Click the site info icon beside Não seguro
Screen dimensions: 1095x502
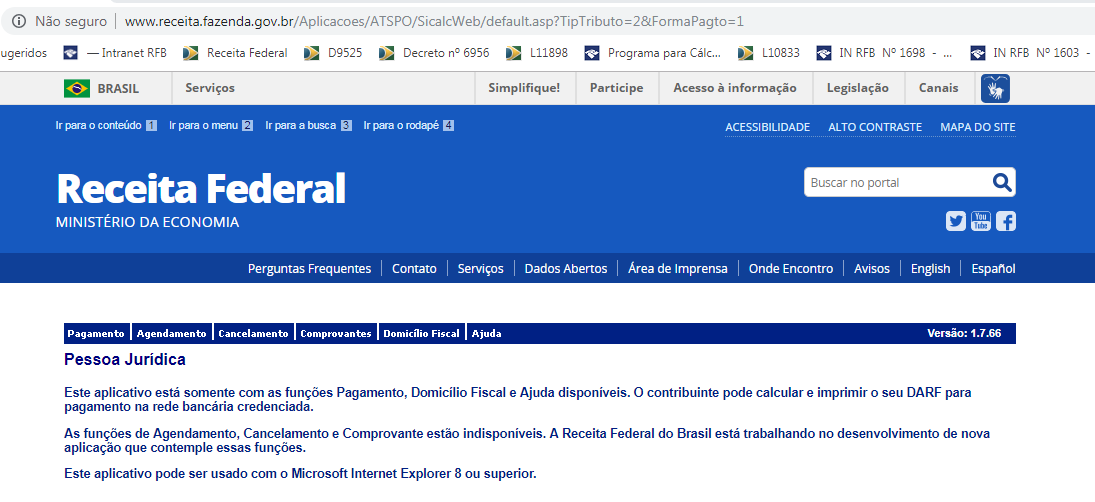click(20, 21)
